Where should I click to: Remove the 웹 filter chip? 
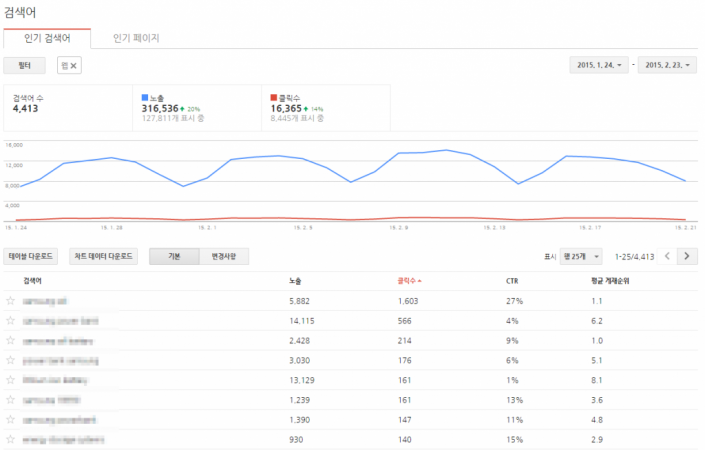(x=74, y=66)
